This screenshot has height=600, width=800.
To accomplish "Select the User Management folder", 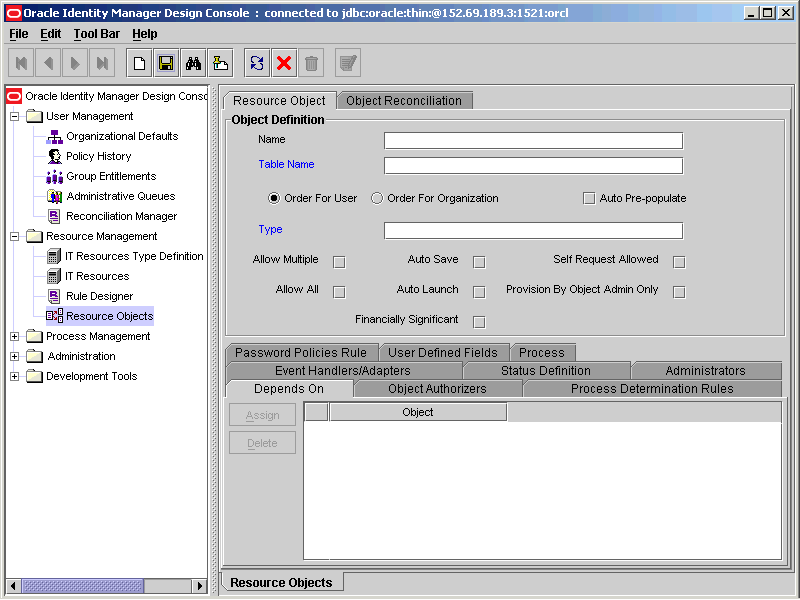I will 80,116.
